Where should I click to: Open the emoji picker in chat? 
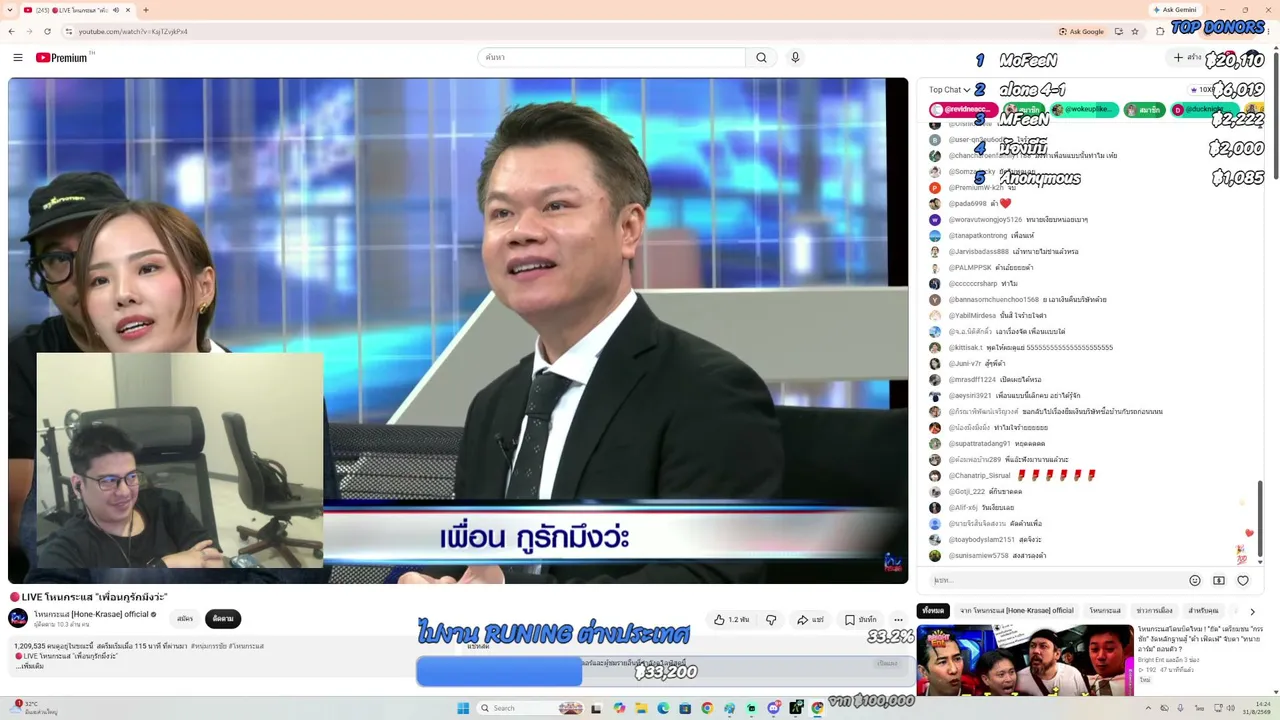1195,580
